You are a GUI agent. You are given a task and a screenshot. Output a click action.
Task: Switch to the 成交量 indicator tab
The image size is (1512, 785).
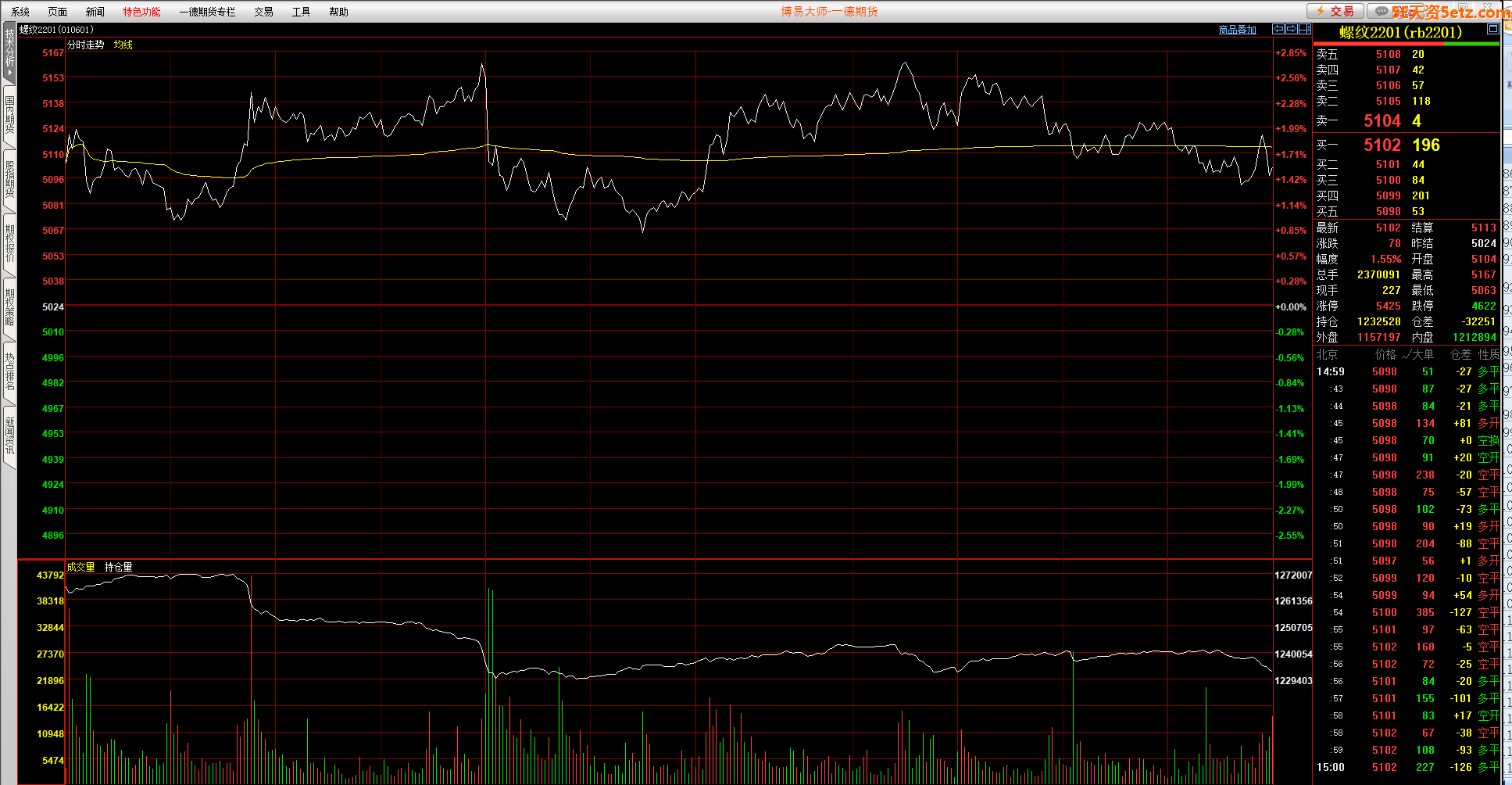(80, 568)
